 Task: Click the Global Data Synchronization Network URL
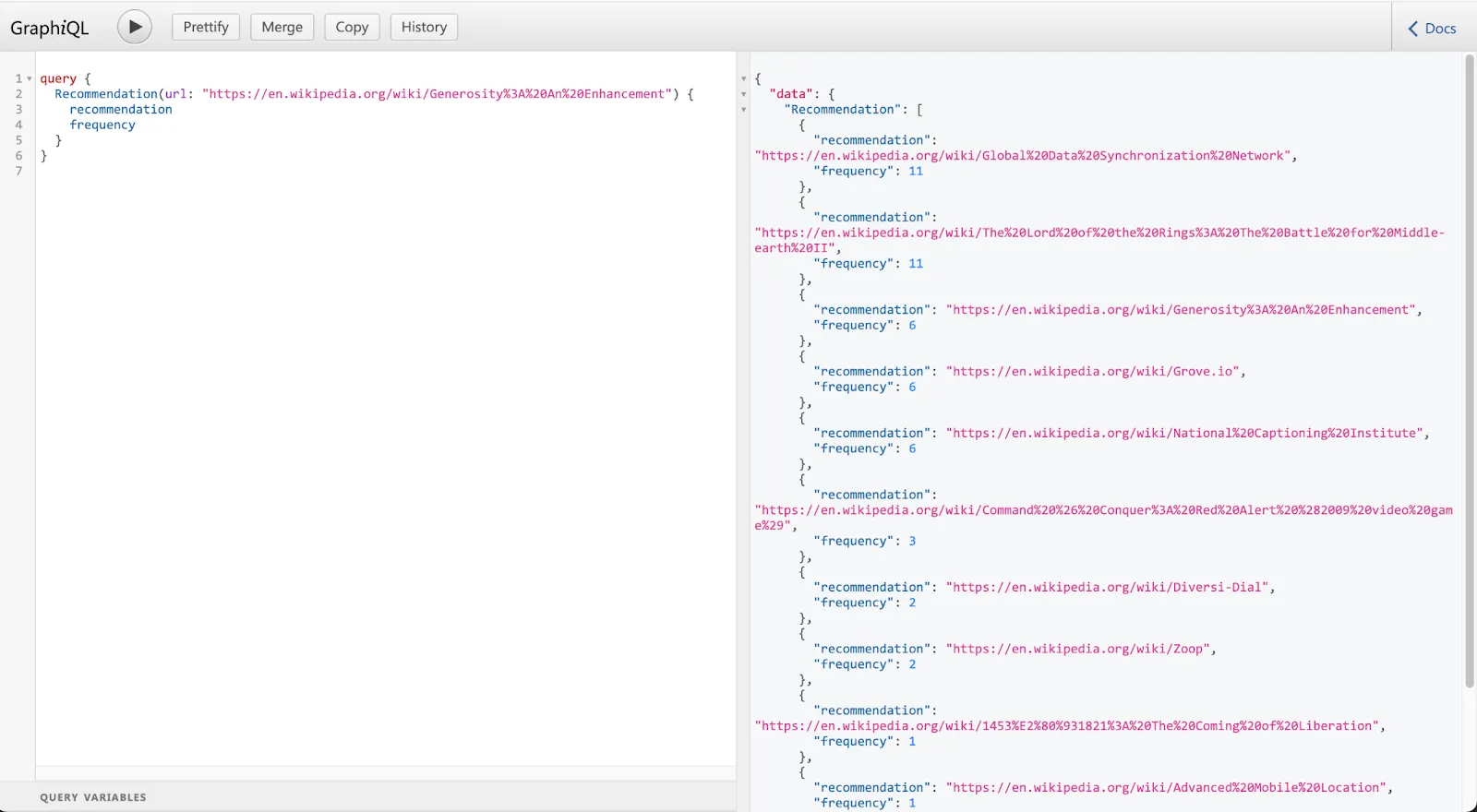coord(1023,156)
